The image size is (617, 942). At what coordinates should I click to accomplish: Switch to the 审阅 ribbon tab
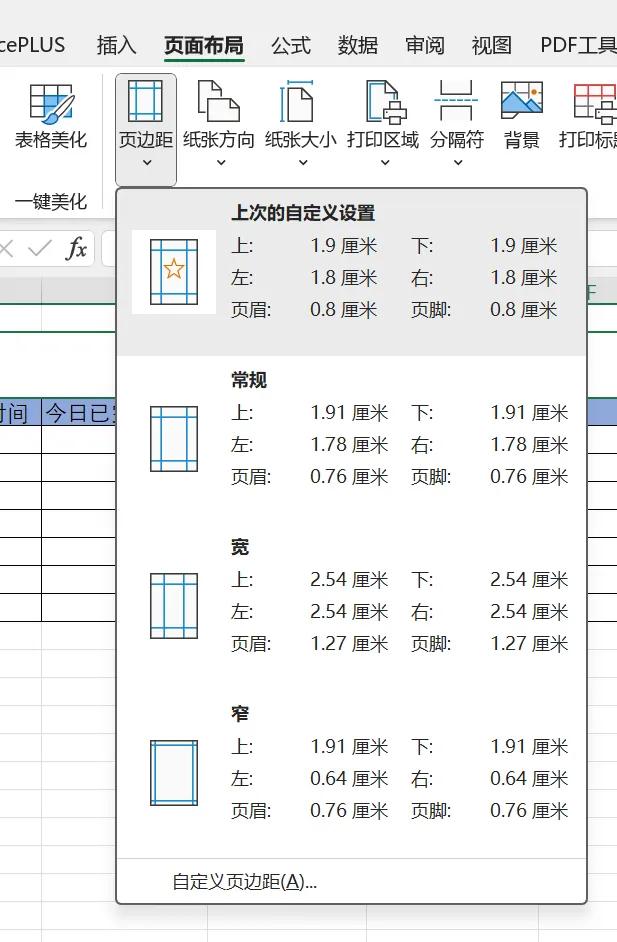click(x=425, y=45)
